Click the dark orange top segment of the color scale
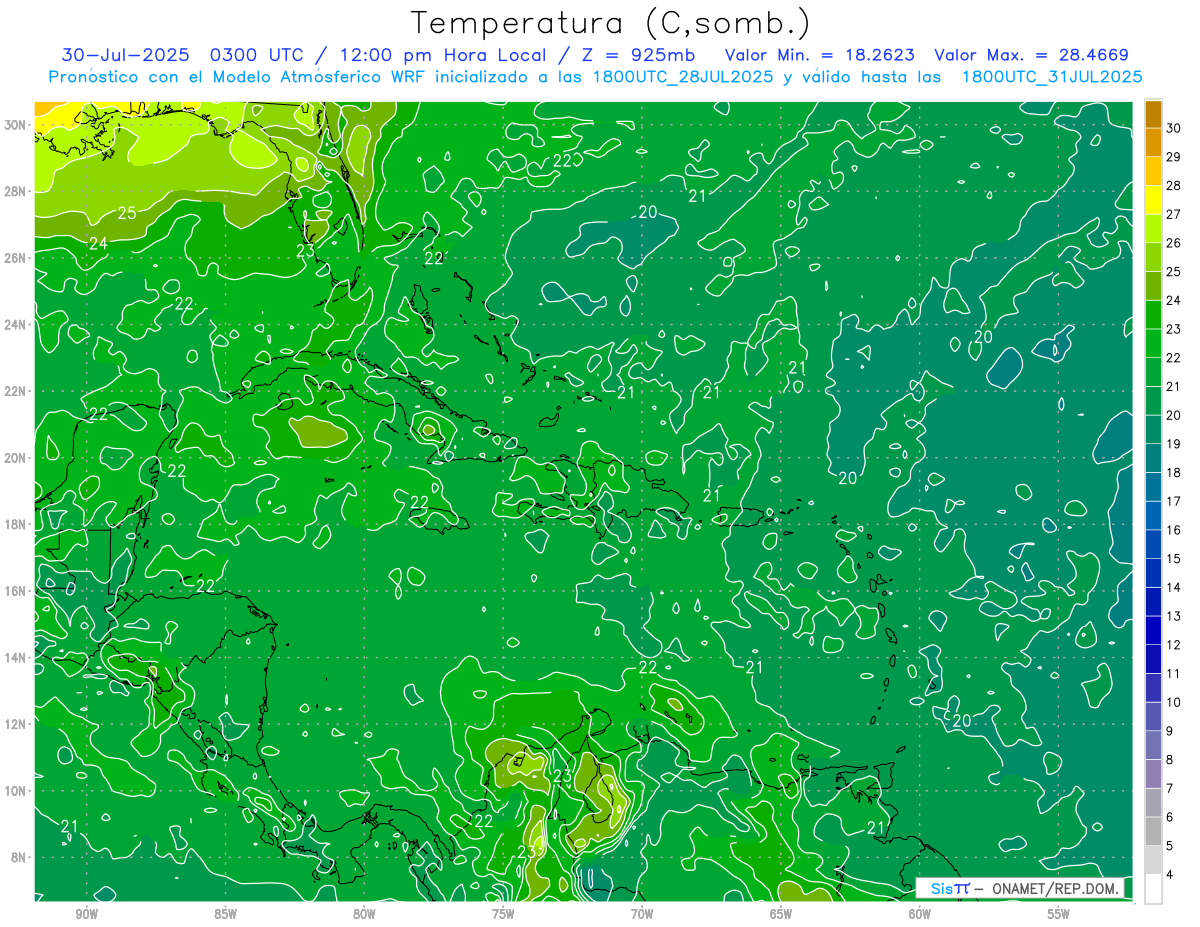Screen dimensions: 1200x927 [x=1153, y=114]
